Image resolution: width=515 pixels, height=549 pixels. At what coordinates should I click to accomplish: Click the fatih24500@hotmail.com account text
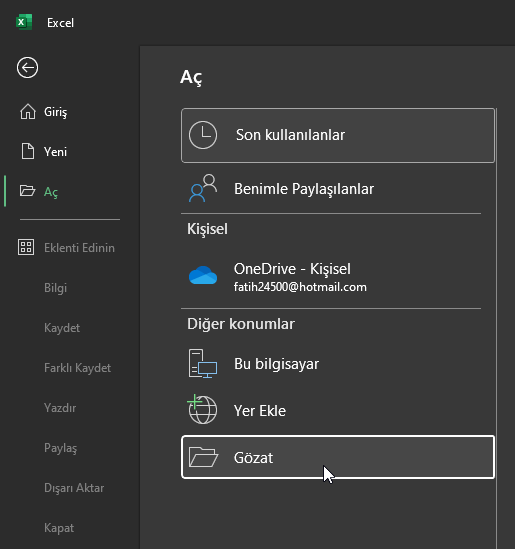click(x=300, y=287)
